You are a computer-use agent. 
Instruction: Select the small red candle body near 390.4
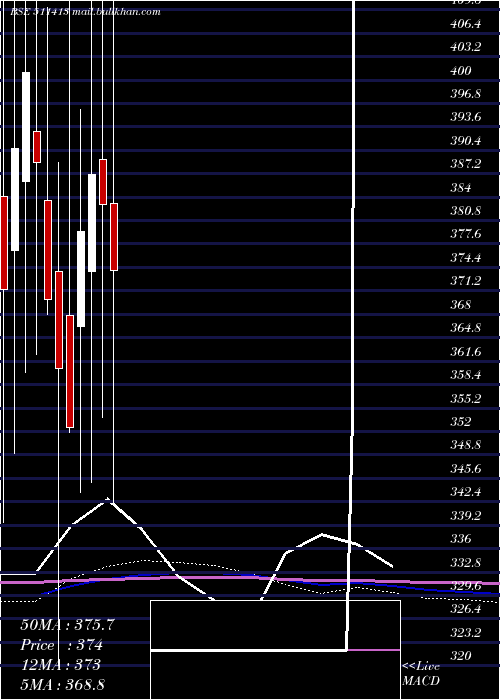tap(37, 147)
